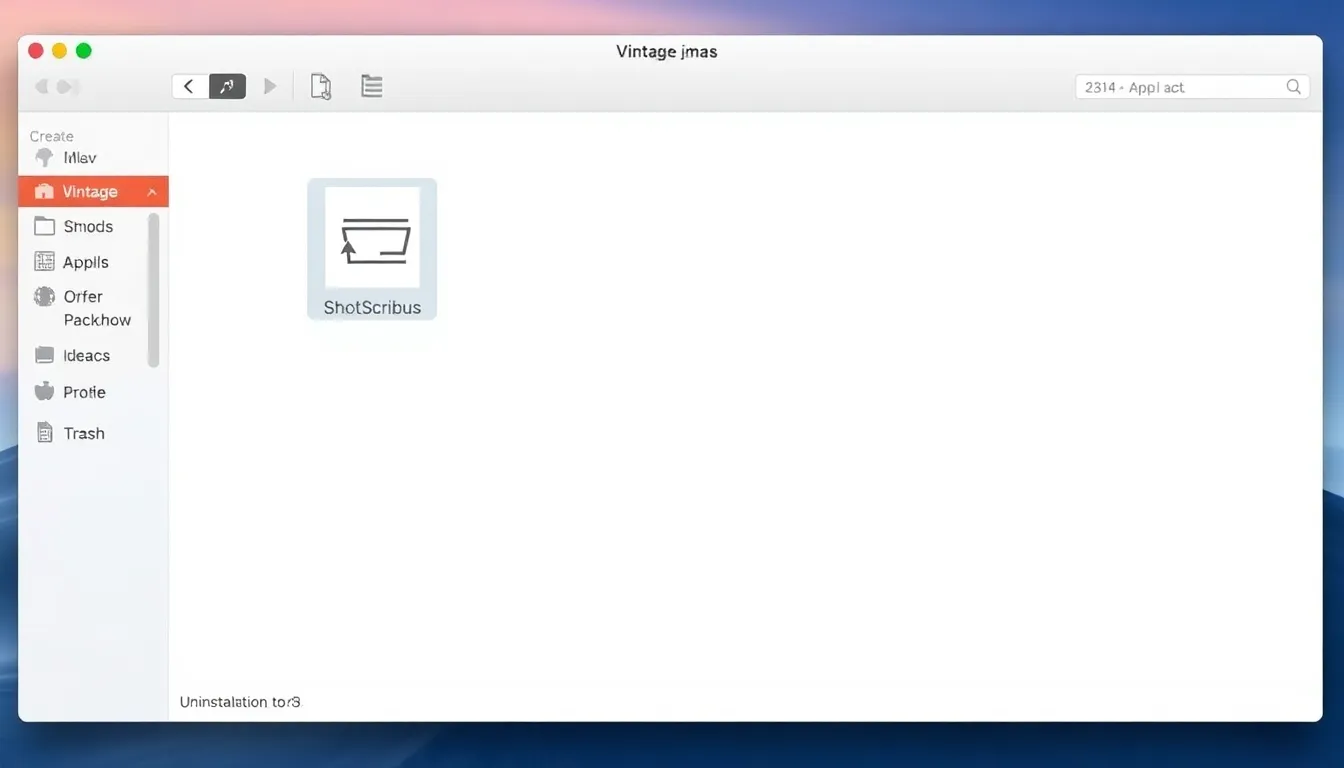
Task: Select the list view icon
Action: click(372, 87)
